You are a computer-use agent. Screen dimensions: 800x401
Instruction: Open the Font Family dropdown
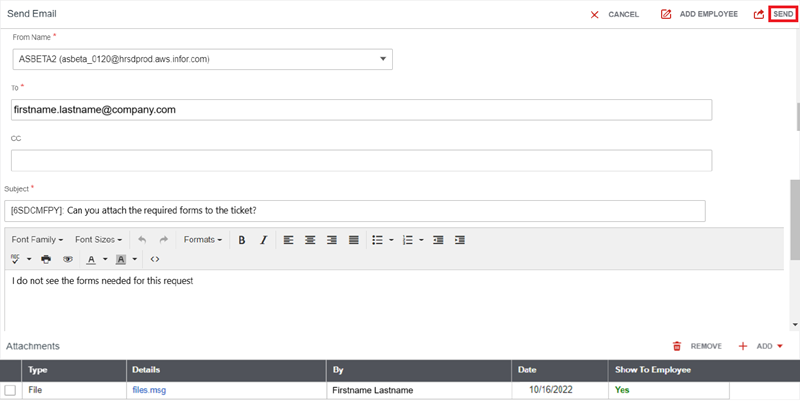[x=37, y=239]
